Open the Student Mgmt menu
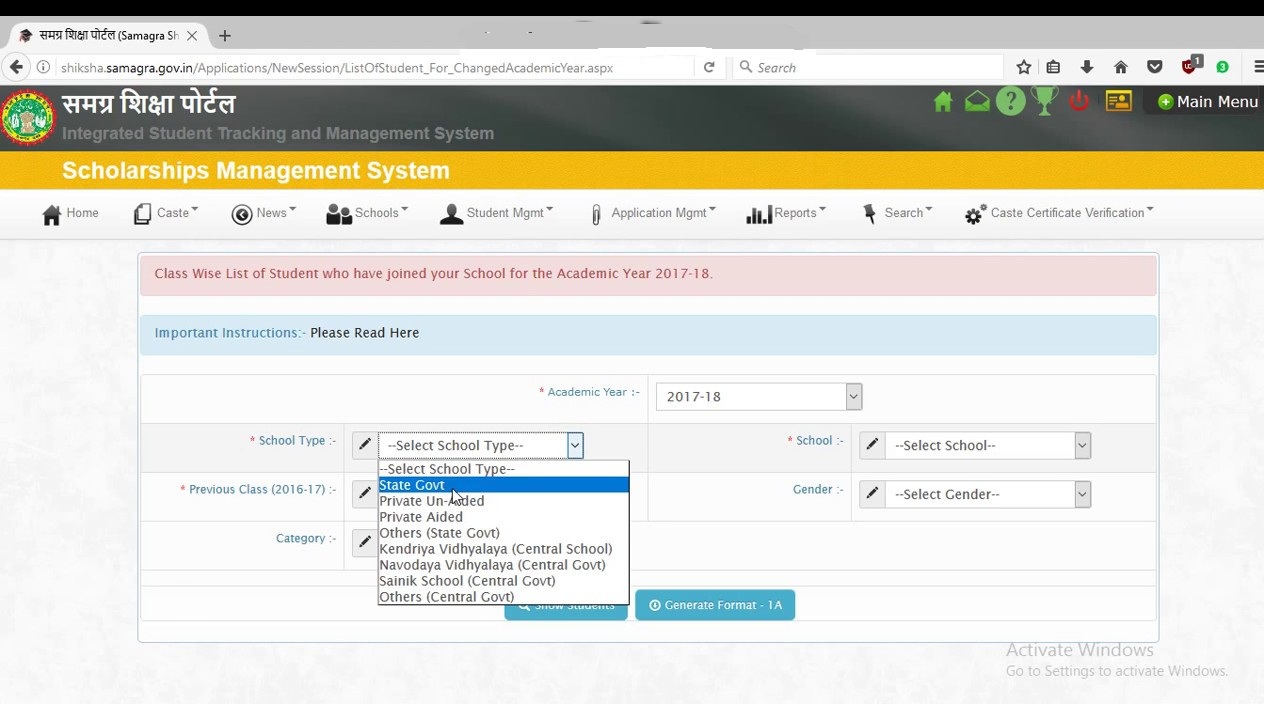 point(496,213)
